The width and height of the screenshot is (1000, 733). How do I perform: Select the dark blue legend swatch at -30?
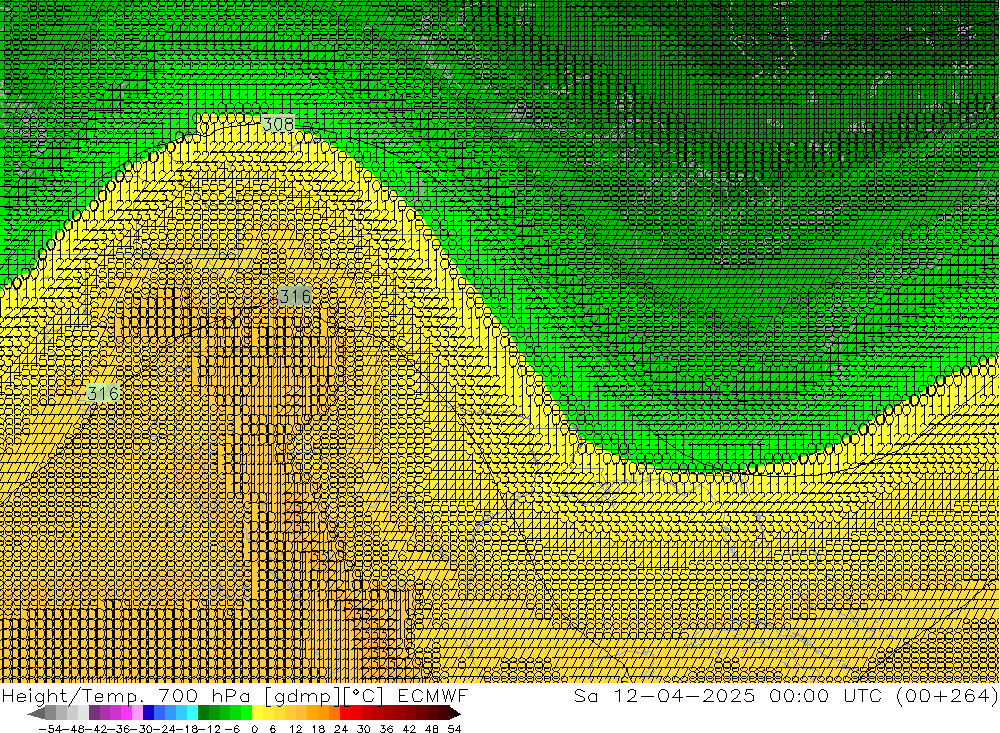click(148, 713)
